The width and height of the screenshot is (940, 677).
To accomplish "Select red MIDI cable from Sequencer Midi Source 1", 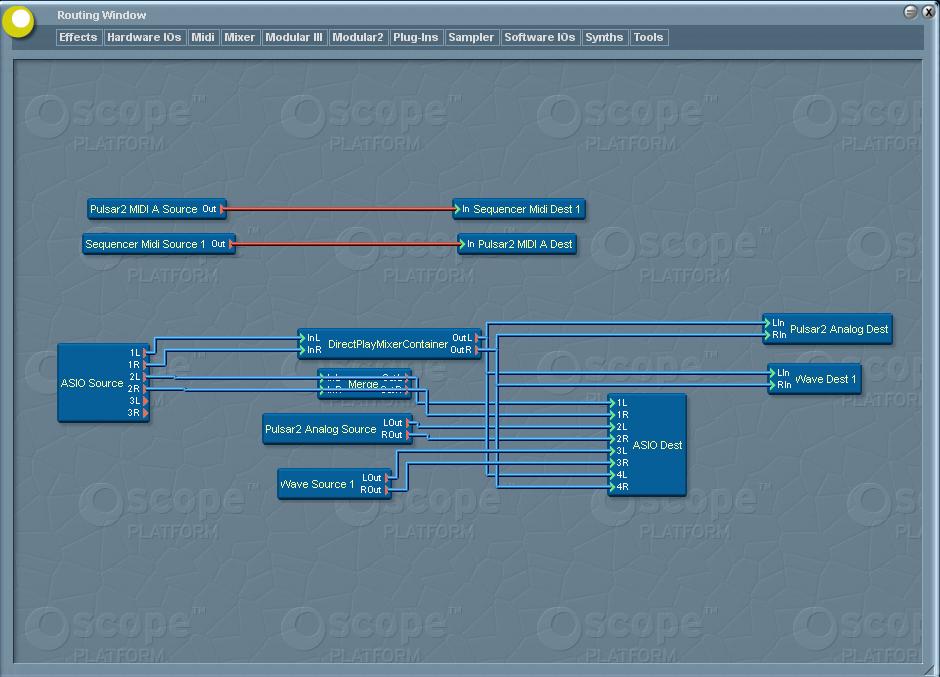I will [x=347, y=244].
